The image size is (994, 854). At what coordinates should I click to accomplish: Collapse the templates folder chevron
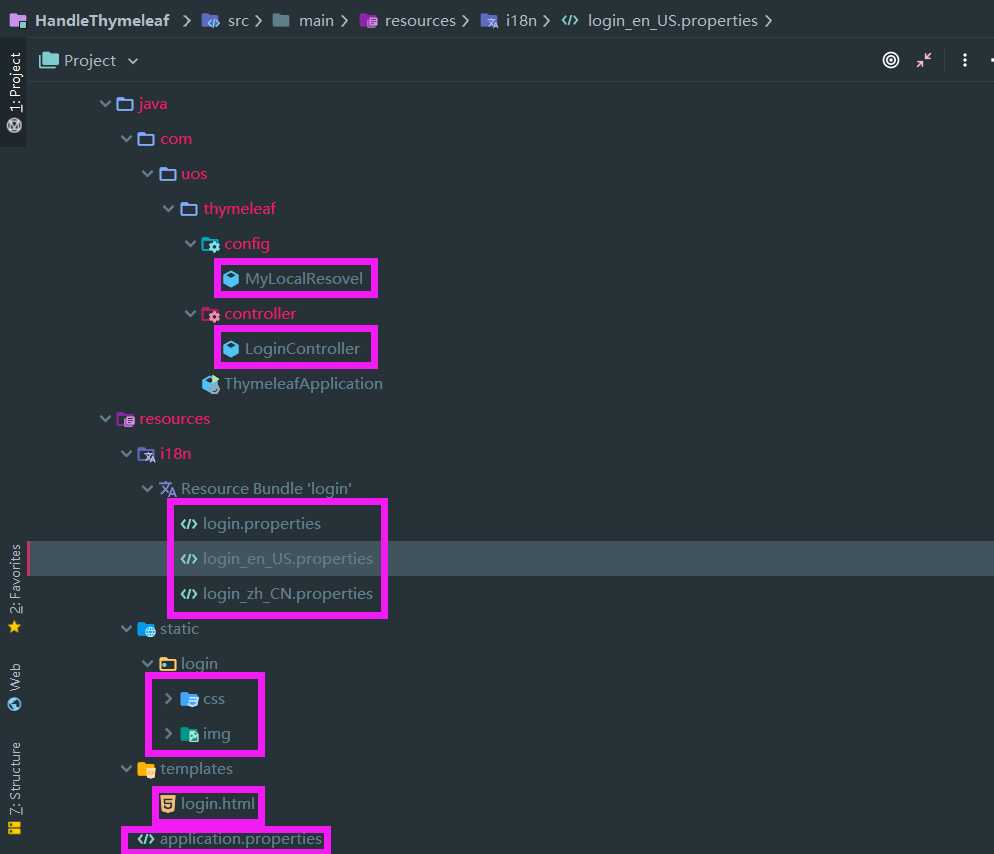[x=126, y=768]
